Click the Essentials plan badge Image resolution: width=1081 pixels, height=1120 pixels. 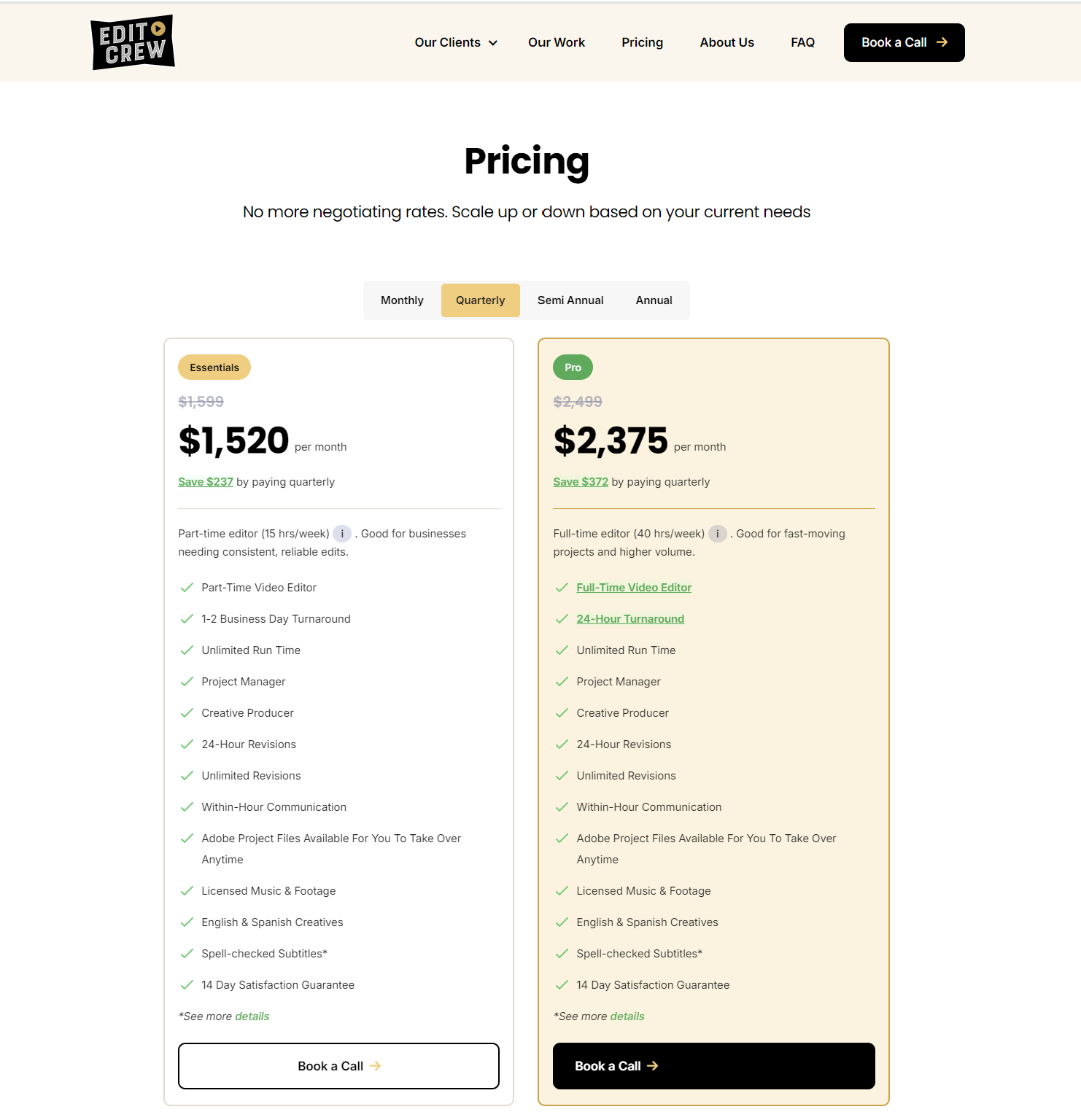[214, 367]
